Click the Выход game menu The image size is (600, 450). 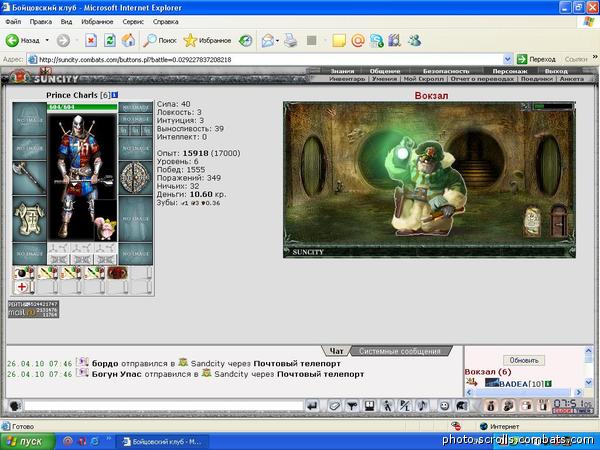coord(556,71)
